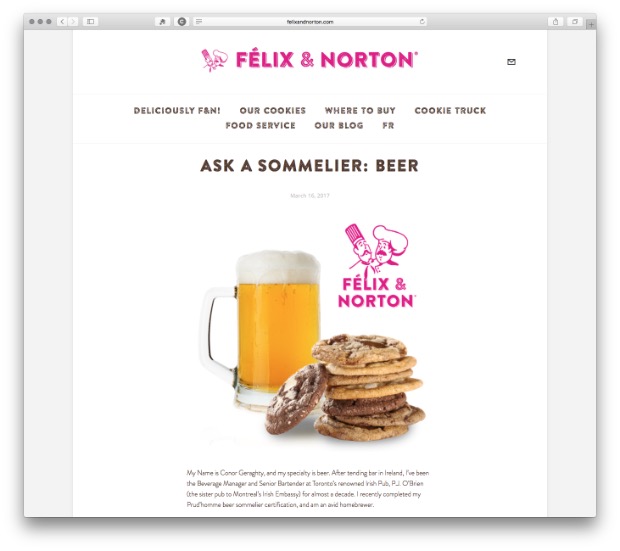Image resolution: width=620 pixels, height=551 pixels.
Task: Open the Deliciously F&N! menu item
Action: [x=177, y=110]
